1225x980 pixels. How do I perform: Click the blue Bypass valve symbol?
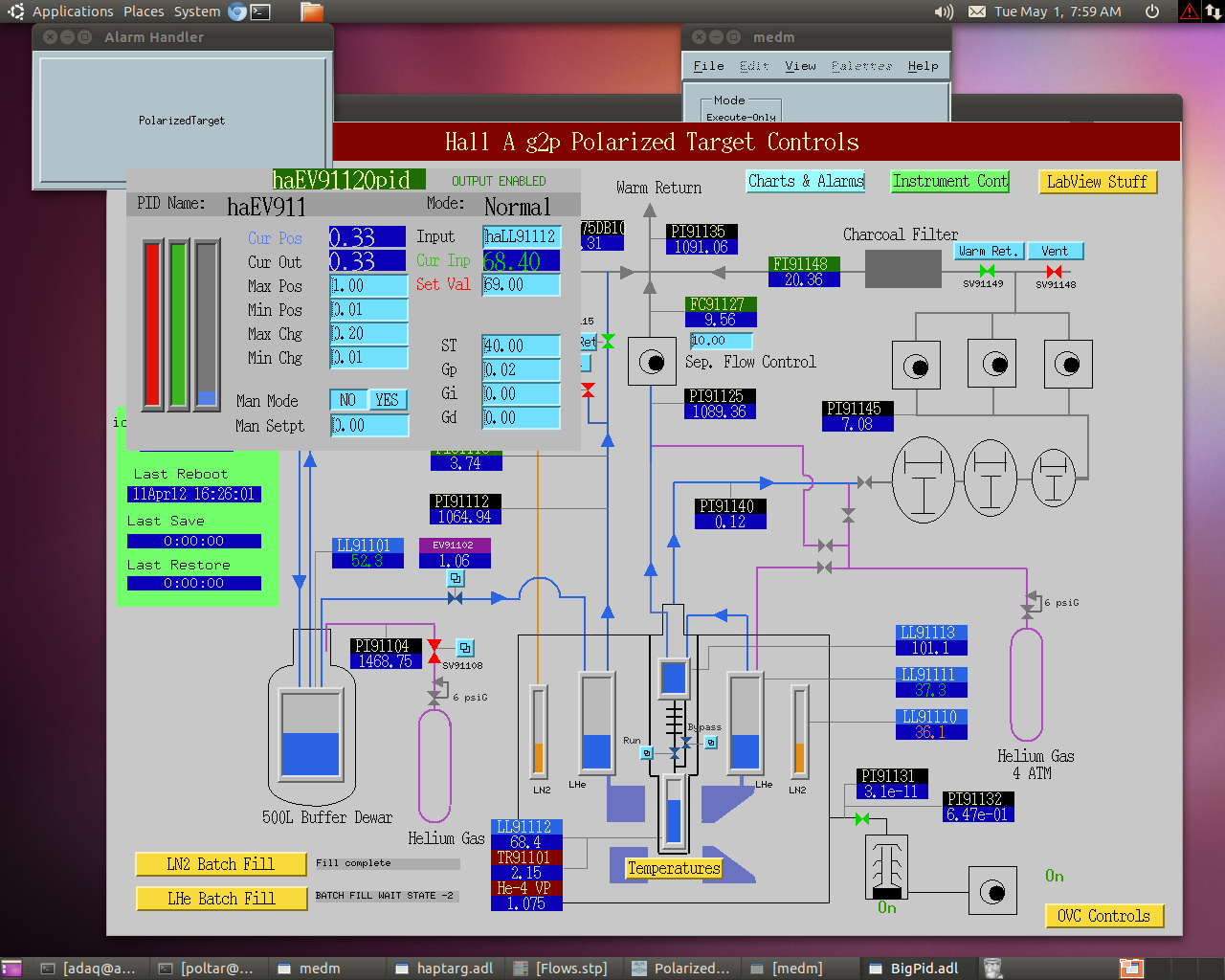pos(686,743)
